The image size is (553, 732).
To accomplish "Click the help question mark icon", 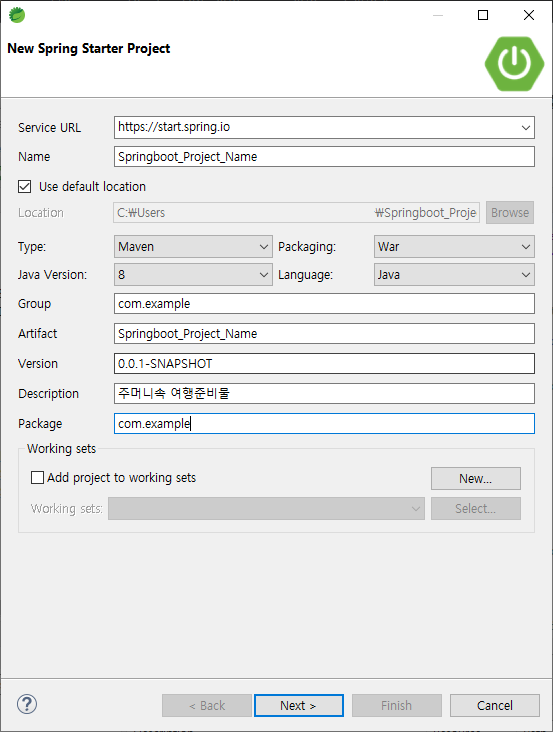I will pyautogui.click(x=27, y=704).
